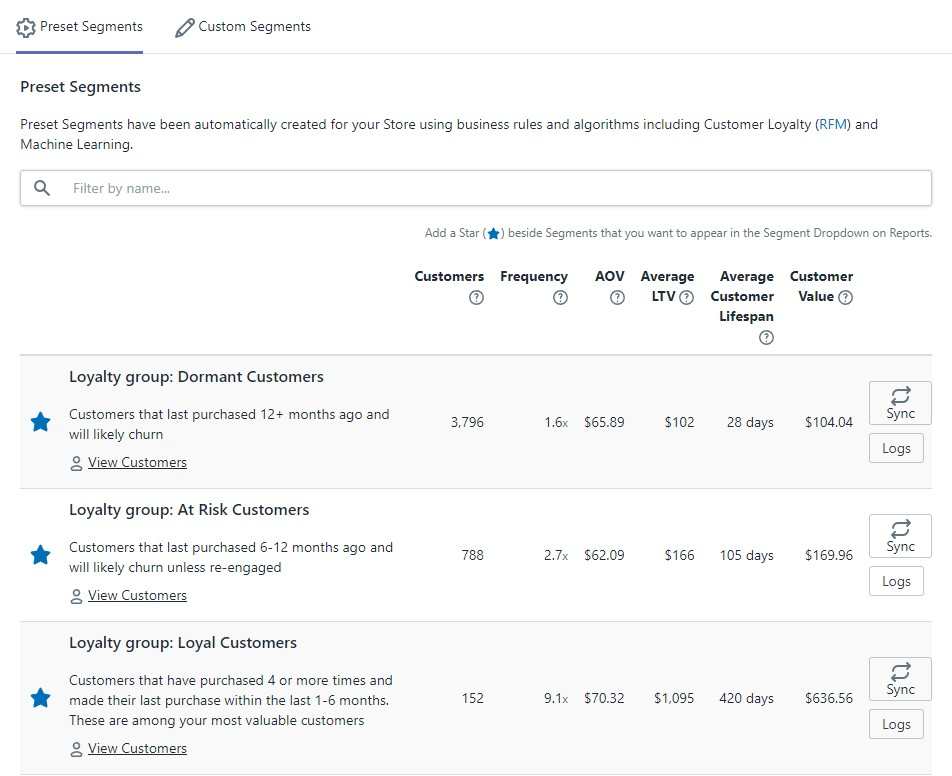Click the $70.32 AOV value
This screenshot has width=952, height=776.
[604, 699]
